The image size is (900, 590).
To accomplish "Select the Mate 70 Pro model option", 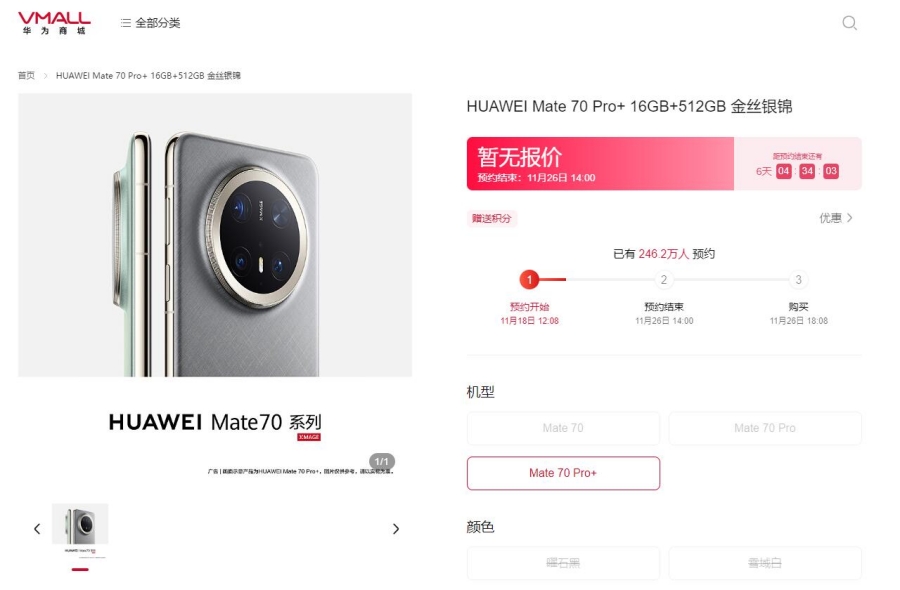I will (764, 428).
